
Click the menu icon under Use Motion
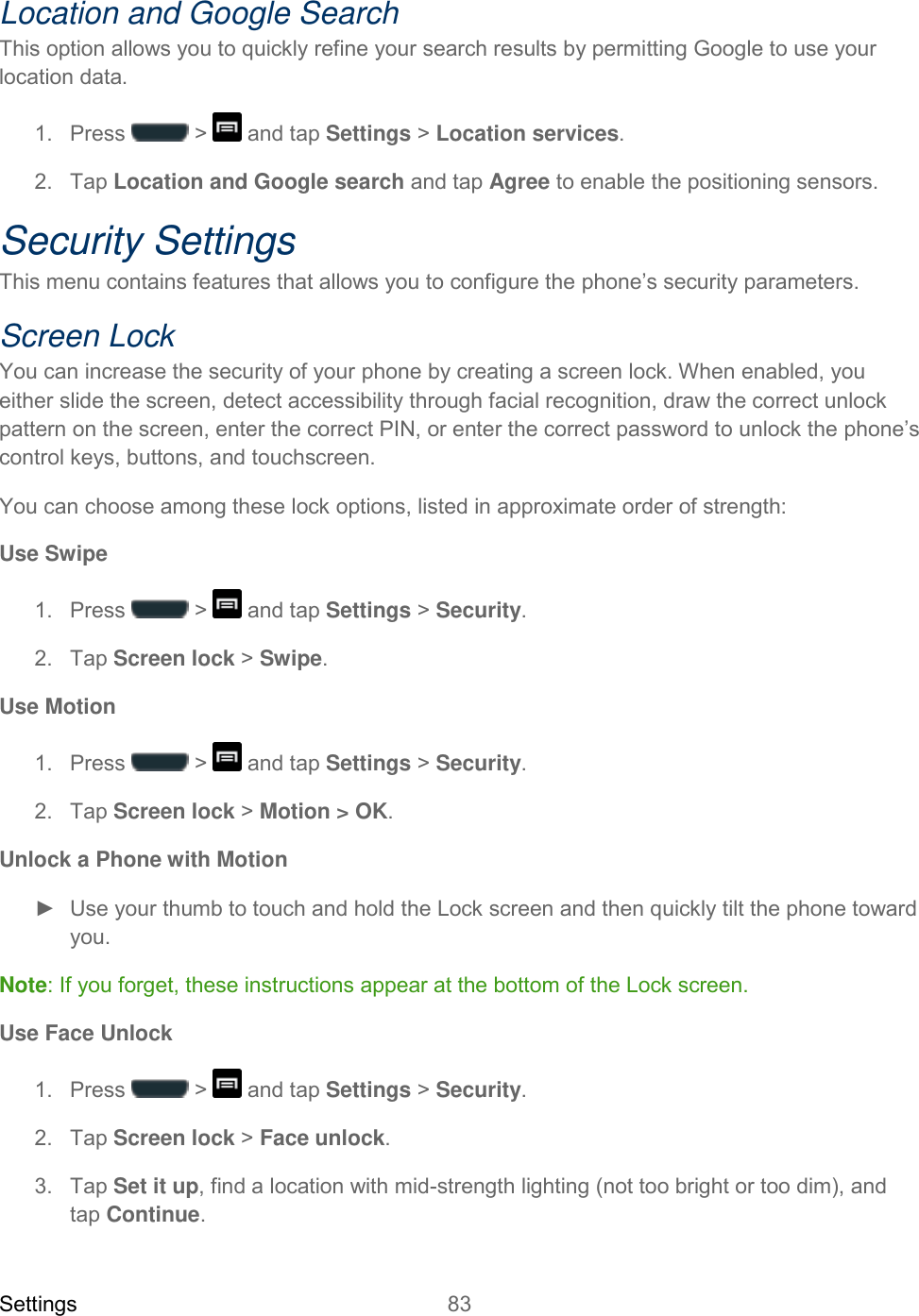point(227,757)
